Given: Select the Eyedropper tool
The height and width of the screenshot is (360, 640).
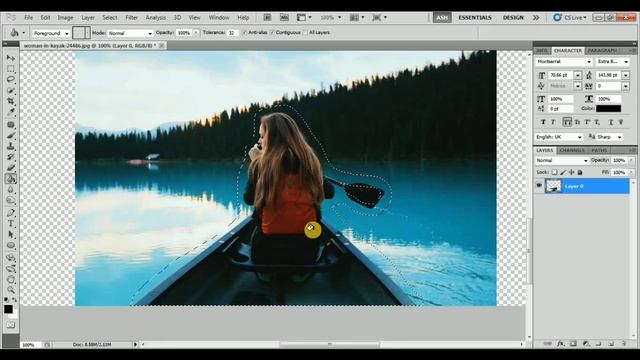Looking at the screenshot, I should 11,111.
